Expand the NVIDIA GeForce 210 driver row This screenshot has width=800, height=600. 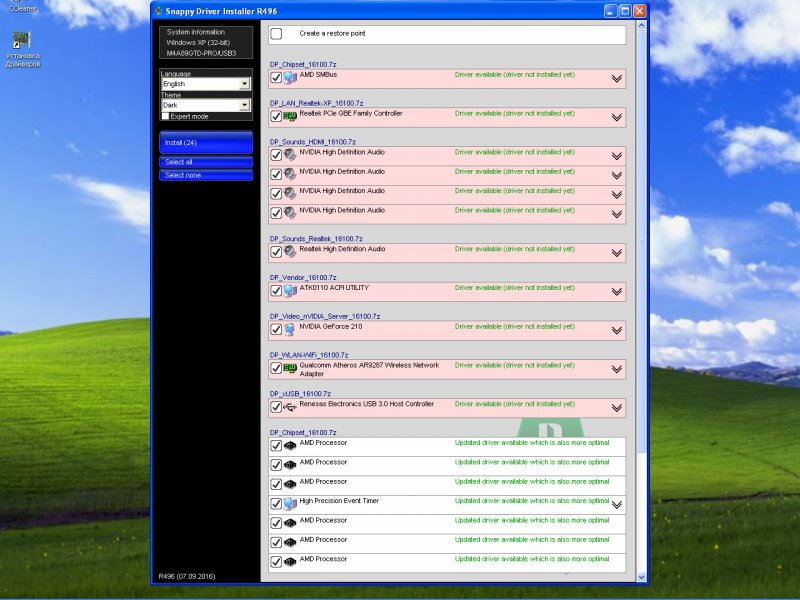(616, 330)
